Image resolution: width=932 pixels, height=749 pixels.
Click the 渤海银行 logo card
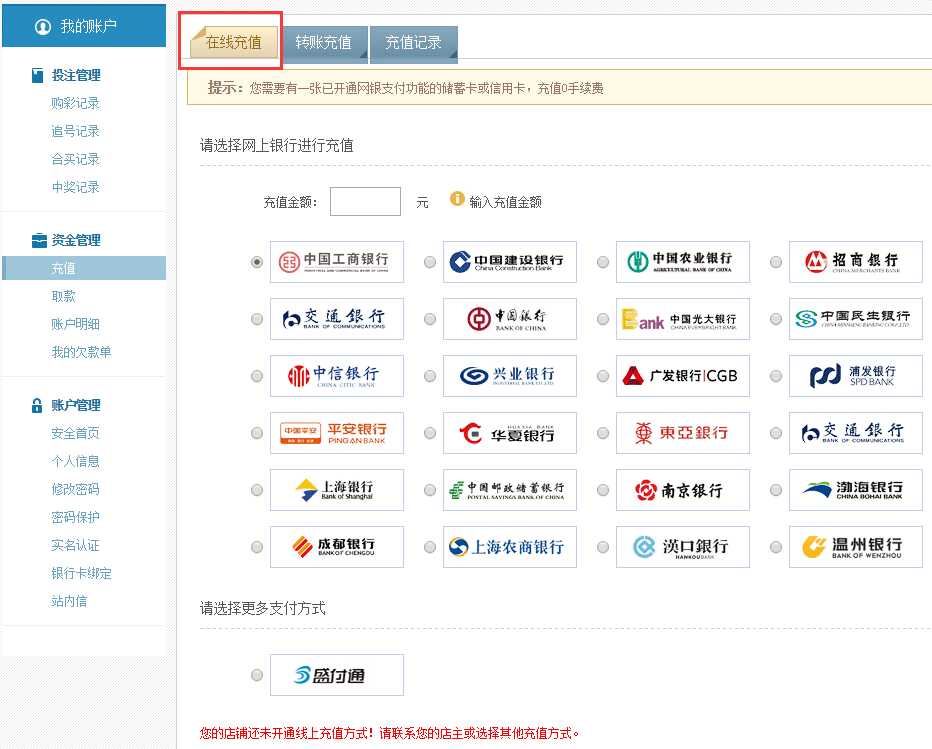[855, 490]
